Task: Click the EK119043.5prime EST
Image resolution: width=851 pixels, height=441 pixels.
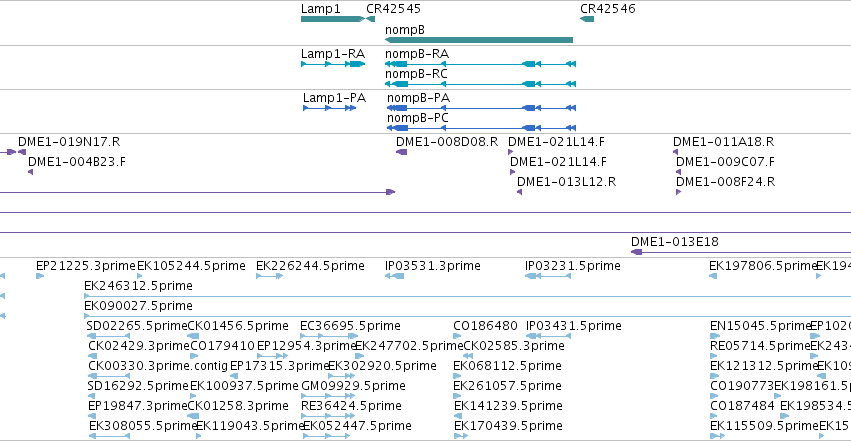Action: pos(199,436)
